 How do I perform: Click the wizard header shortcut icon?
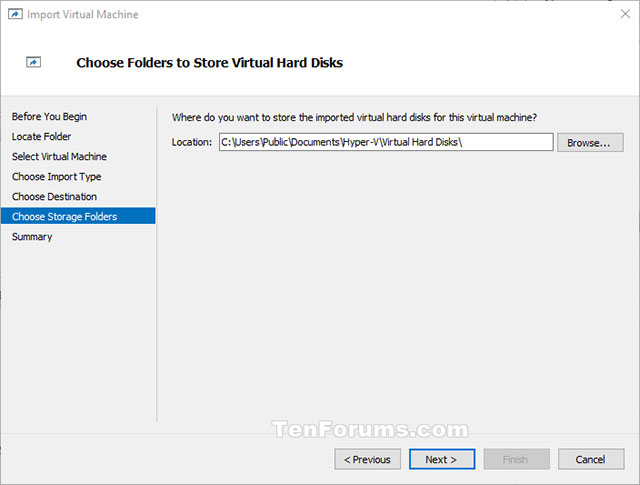33,62
